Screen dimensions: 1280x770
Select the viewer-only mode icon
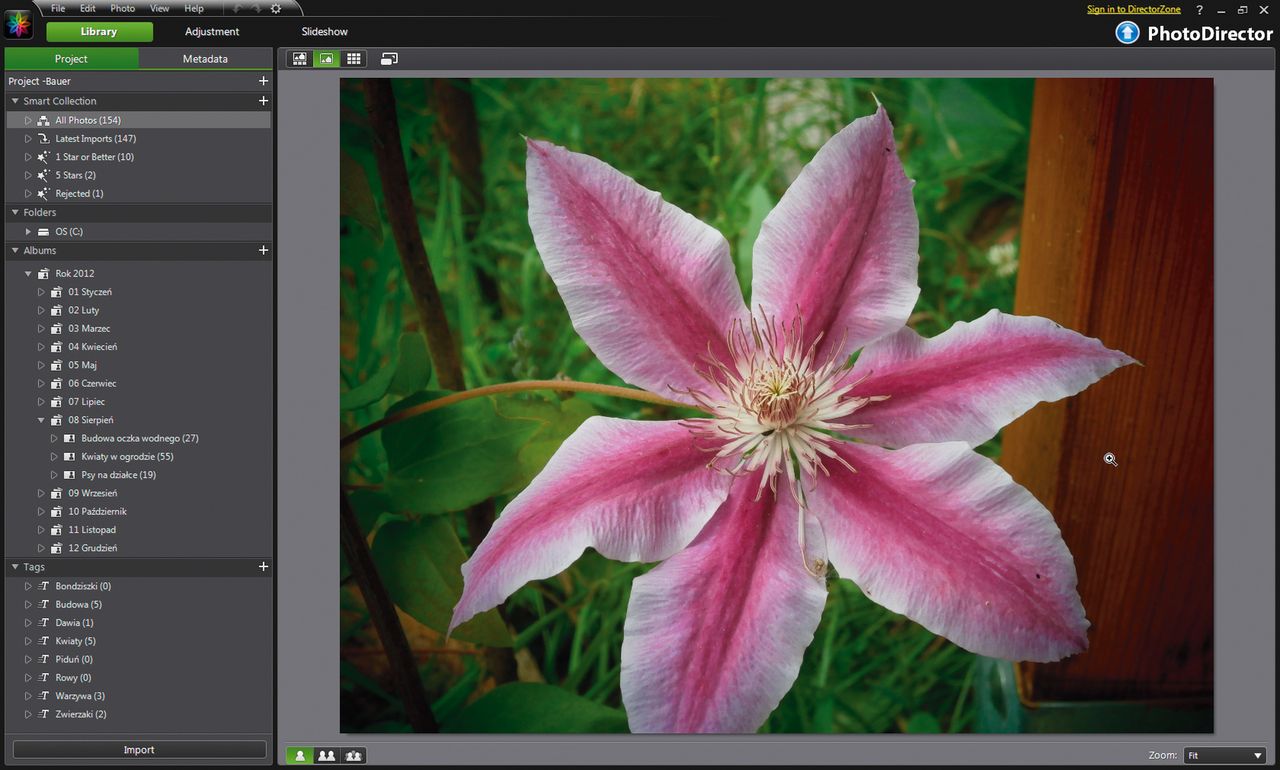326,59
